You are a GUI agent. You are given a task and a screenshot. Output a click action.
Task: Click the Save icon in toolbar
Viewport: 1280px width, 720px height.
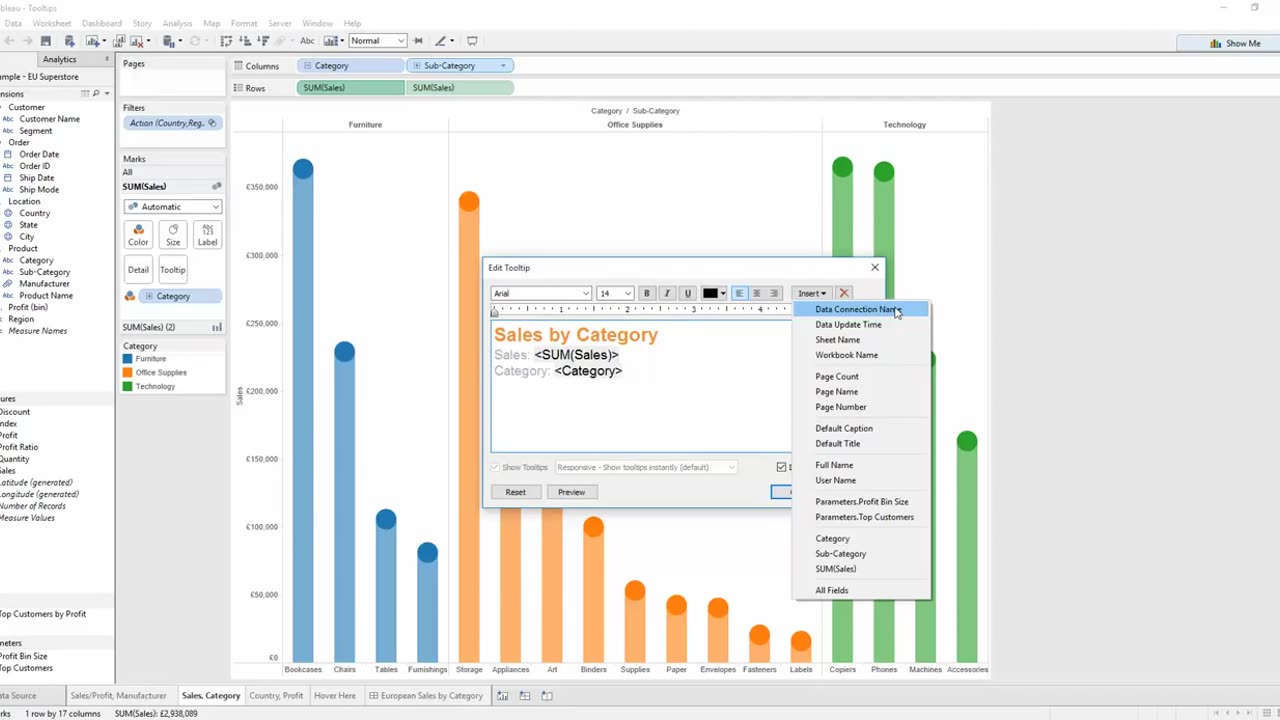pos(46,41)
